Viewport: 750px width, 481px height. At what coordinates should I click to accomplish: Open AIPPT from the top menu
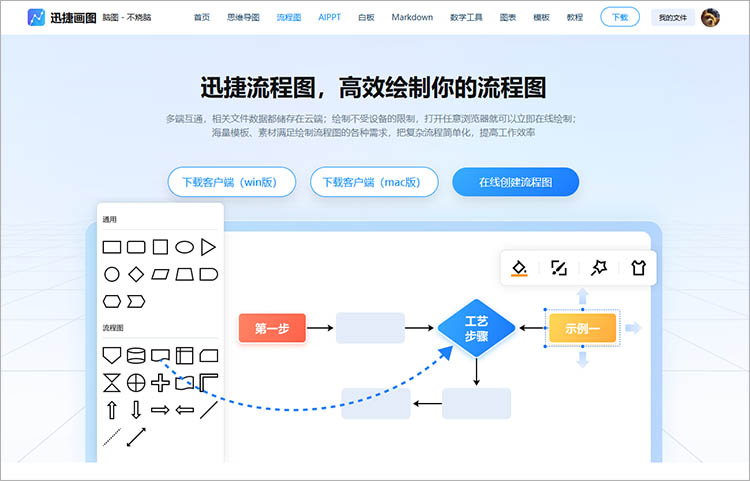pos(330,17)
